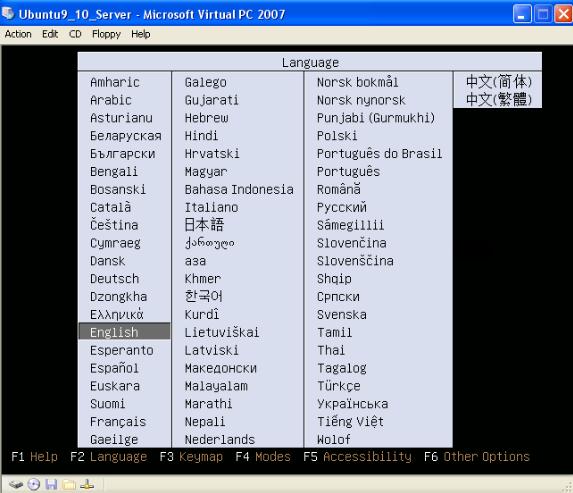Click F5 Accessibility option
This screenshot has height=493, width=573.
tap(357, 456)
